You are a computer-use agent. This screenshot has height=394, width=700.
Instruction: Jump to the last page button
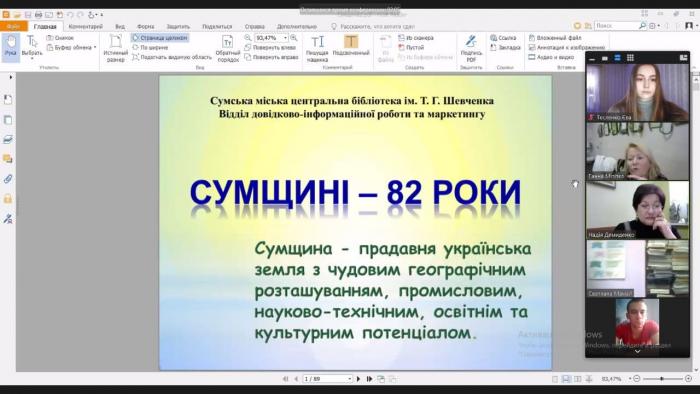(369, 379)
